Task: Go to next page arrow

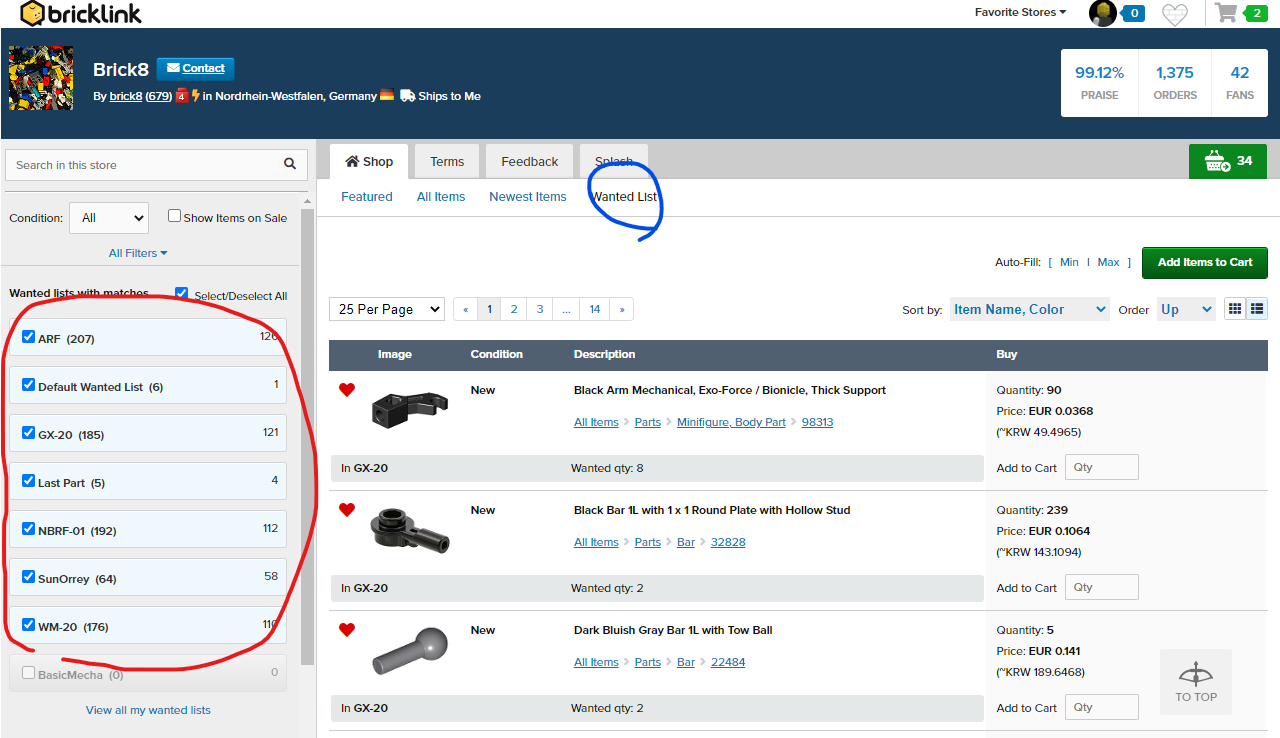Action: coord(621,309)
